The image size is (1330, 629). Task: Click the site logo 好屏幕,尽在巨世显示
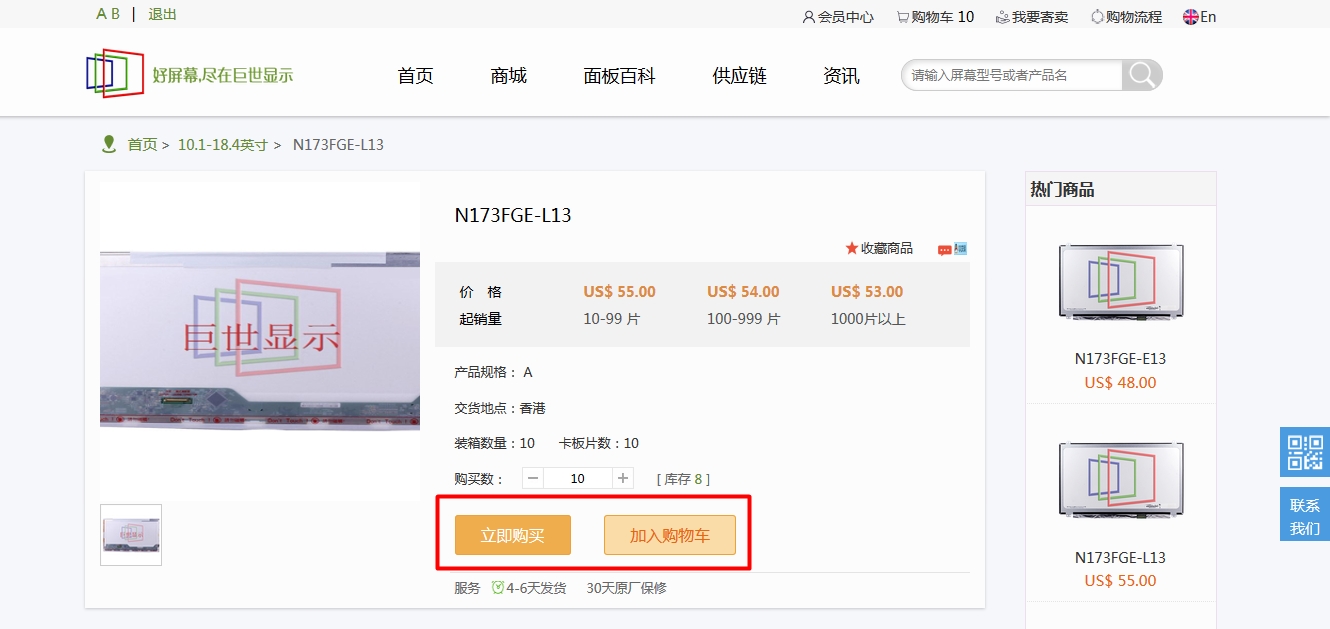pyautogui.click(x=189, y=73)
